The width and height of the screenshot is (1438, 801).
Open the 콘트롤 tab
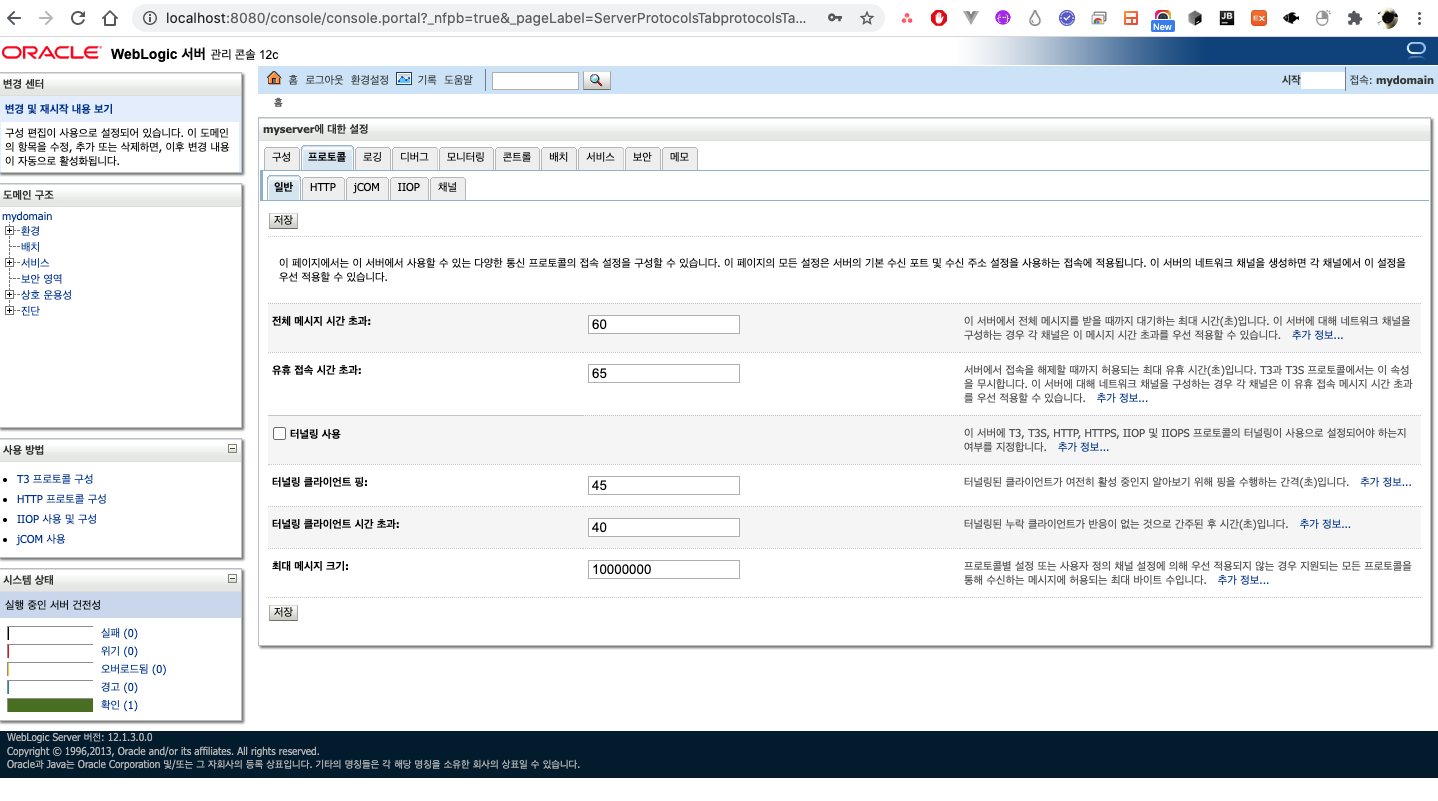tap(517, 158)
